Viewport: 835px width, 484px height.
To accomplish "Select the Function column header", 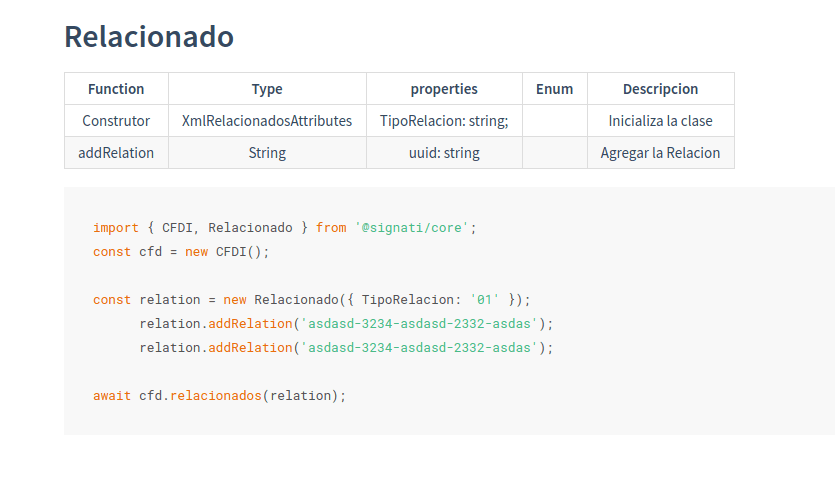I will pos(116,89).
